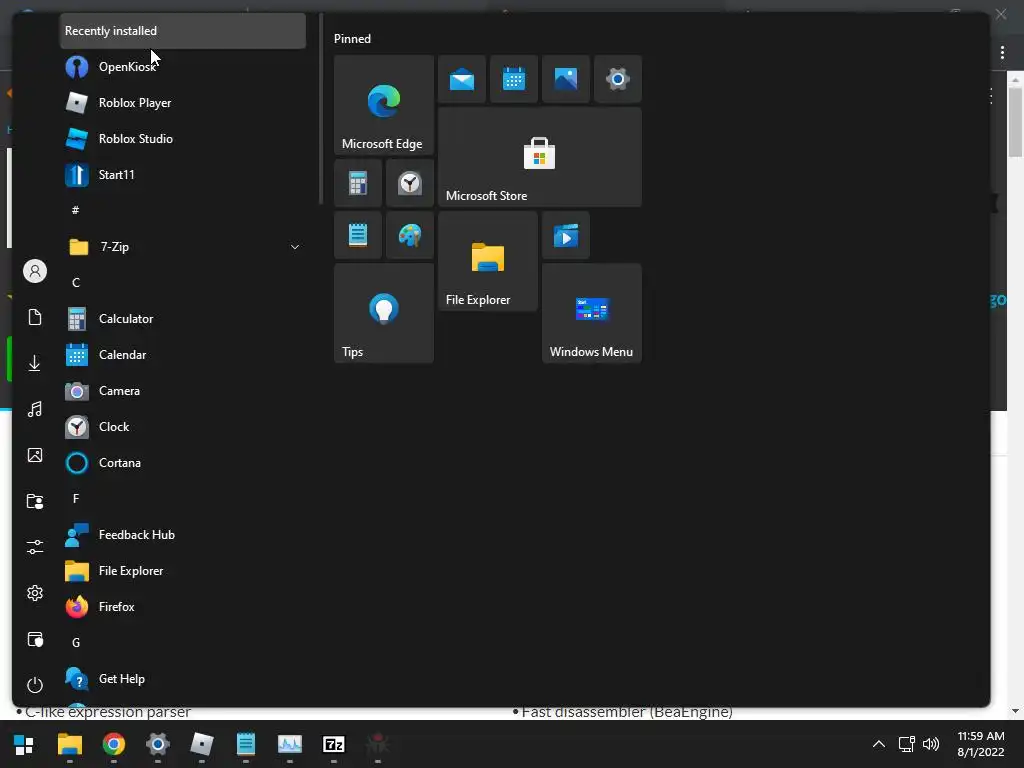Open Downloads shortcut in sidebar
Image resolution: width=1024 pixels, height=768 pixels.
pyautogui.click(x=35, y=363)
